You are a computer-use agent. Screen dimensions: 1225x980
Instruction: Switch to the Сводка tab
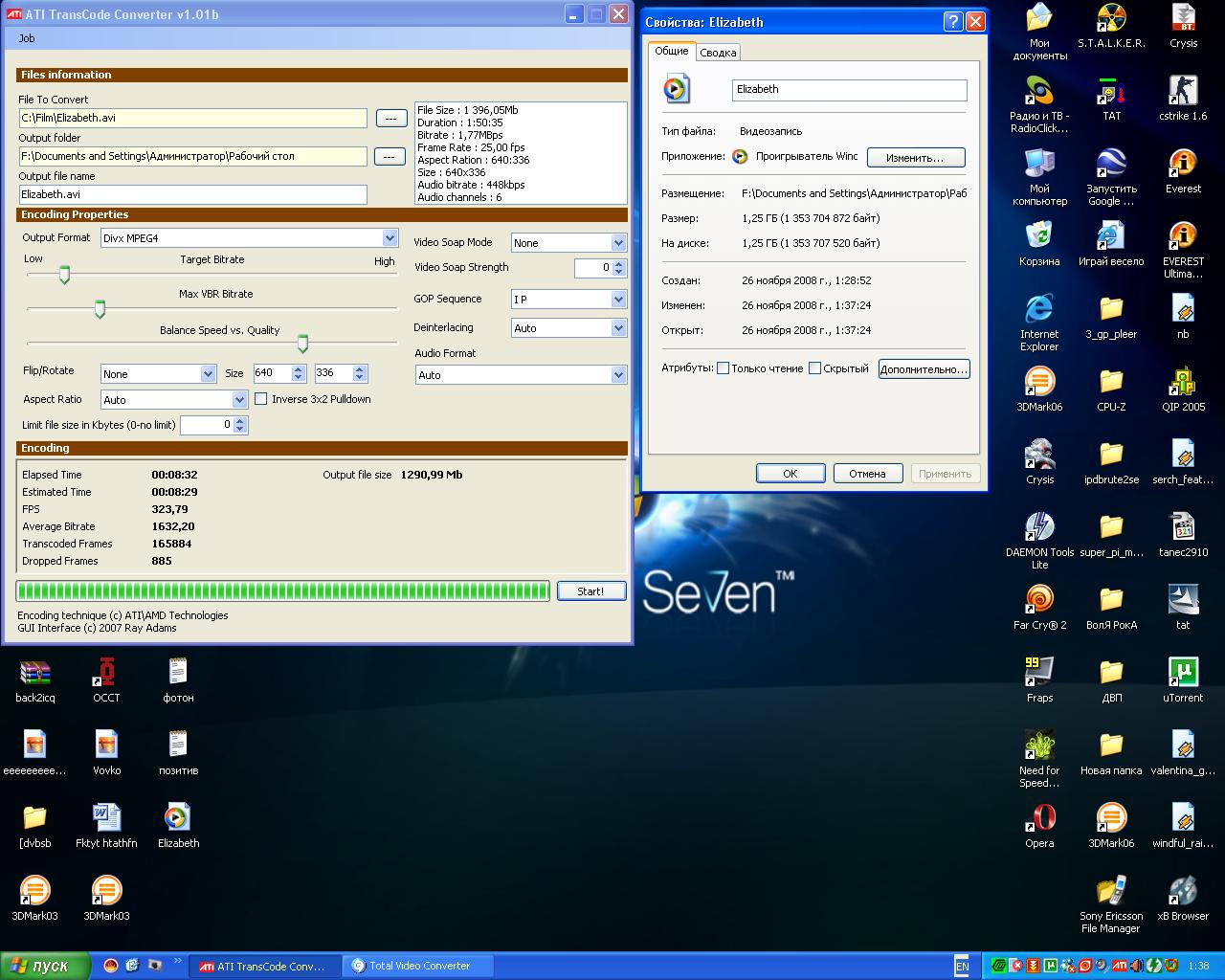click(x=718, y=53)
